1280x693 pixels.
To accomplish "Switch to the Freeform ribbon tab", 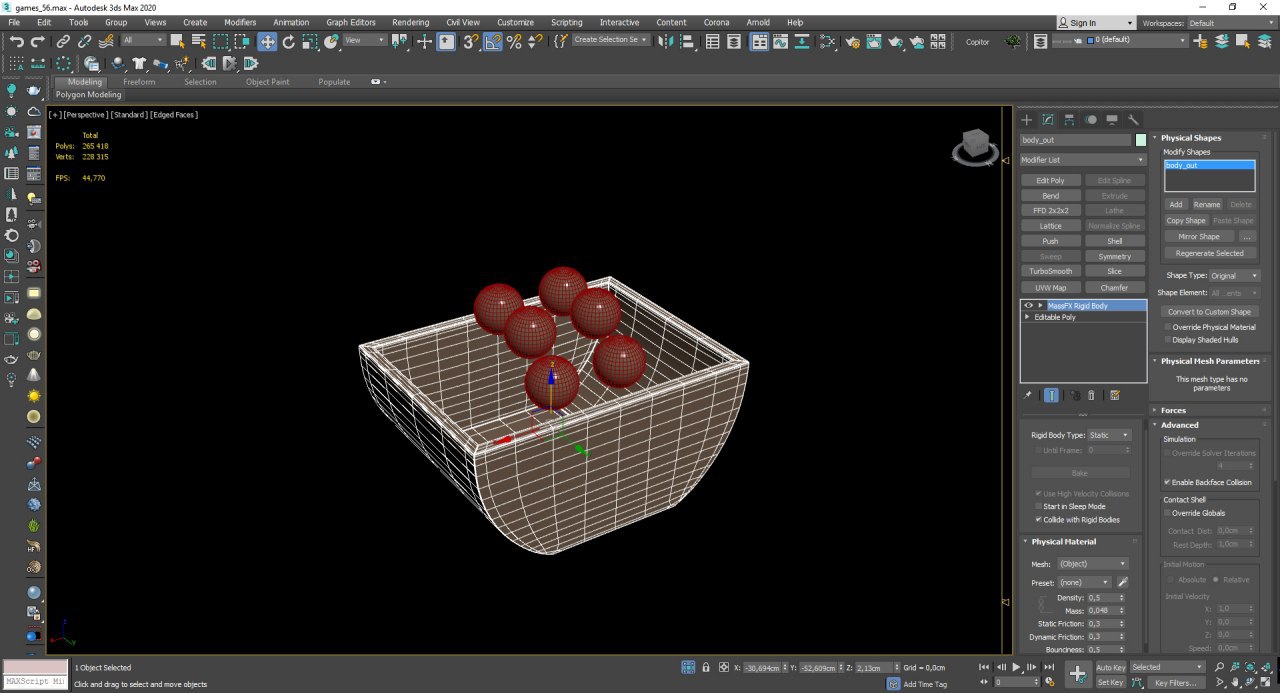I will pyautogui.click(x=139, y=82).
